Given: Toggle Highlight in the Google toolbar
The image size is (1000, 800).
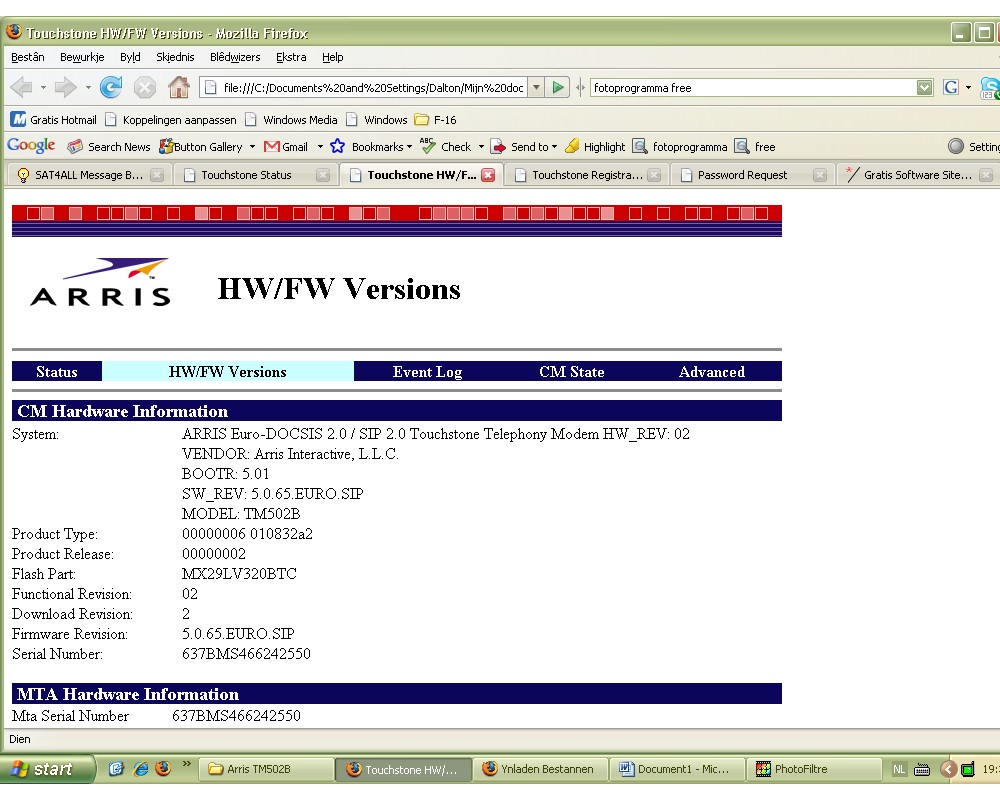Looking at the screenshot, I should pyautogui.click(x=595, y=147).
